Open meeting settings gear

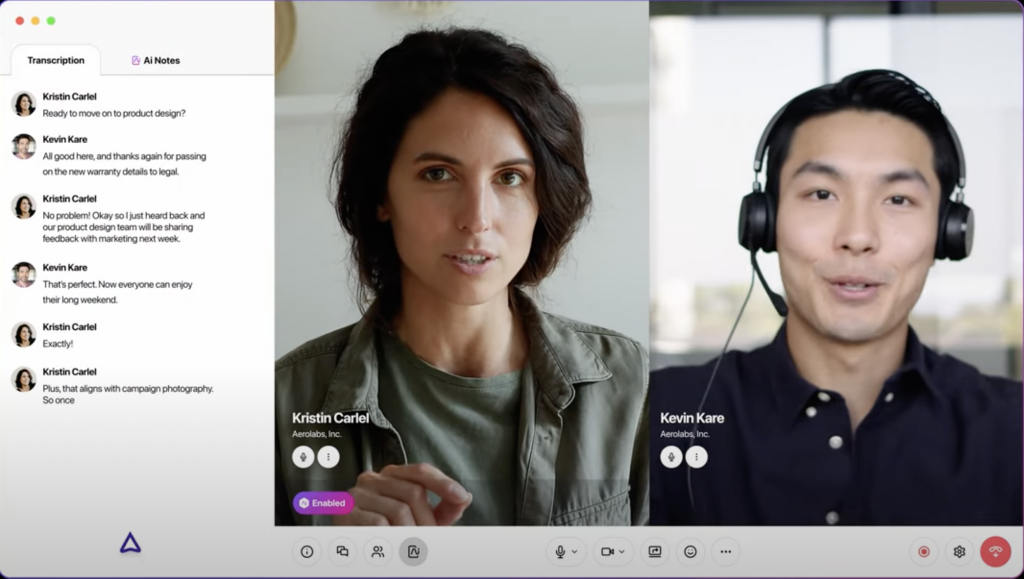960,551
